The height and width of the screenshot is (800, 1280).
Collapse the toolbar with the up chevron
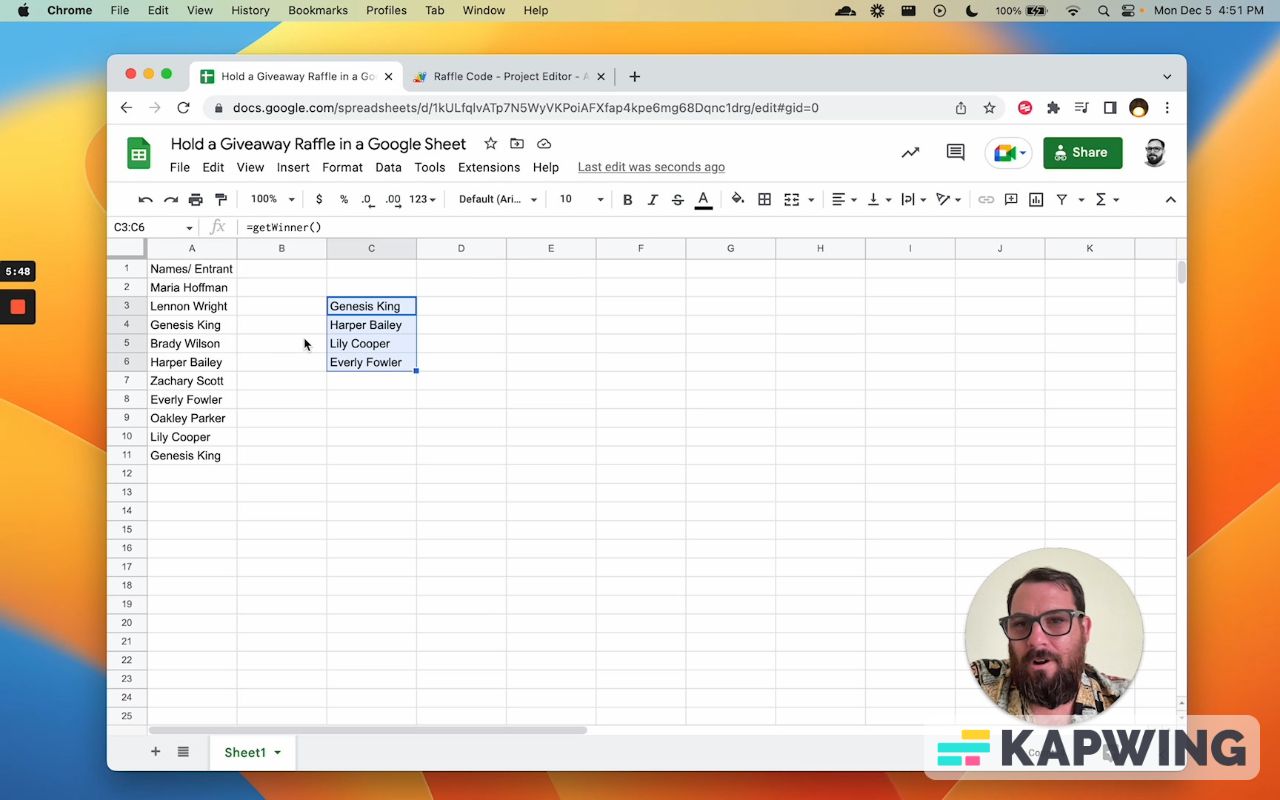coord(1170,200)
